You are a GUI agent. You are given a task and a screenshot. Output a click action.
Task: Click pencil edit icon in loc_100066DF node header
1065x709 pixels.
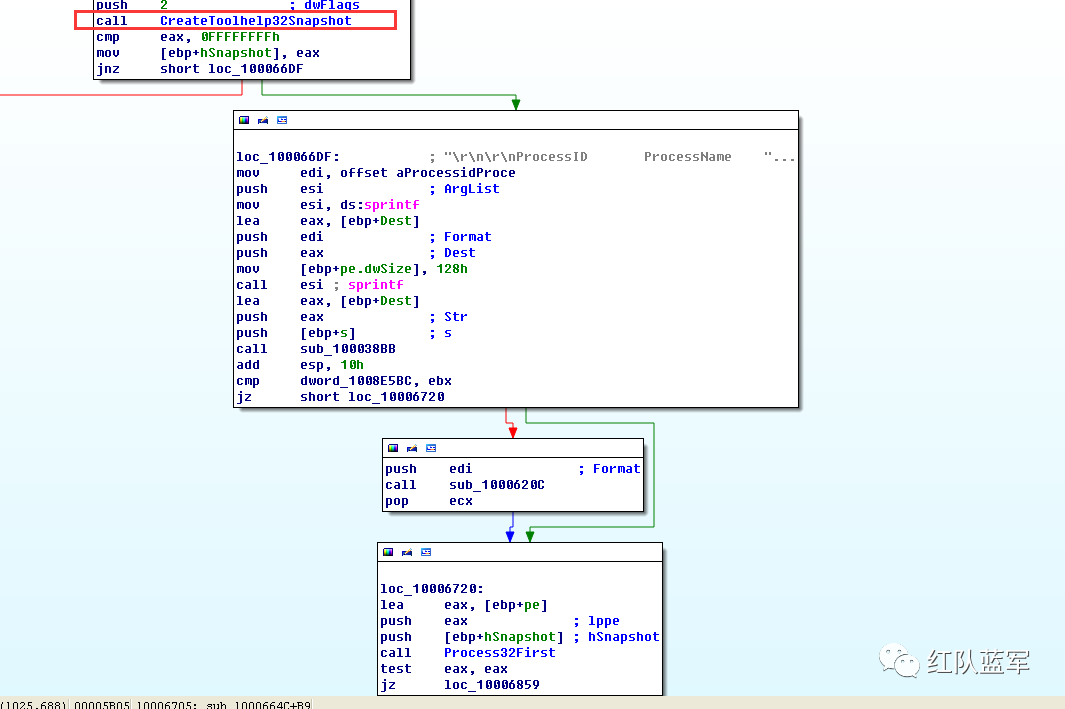pos(263,120)
